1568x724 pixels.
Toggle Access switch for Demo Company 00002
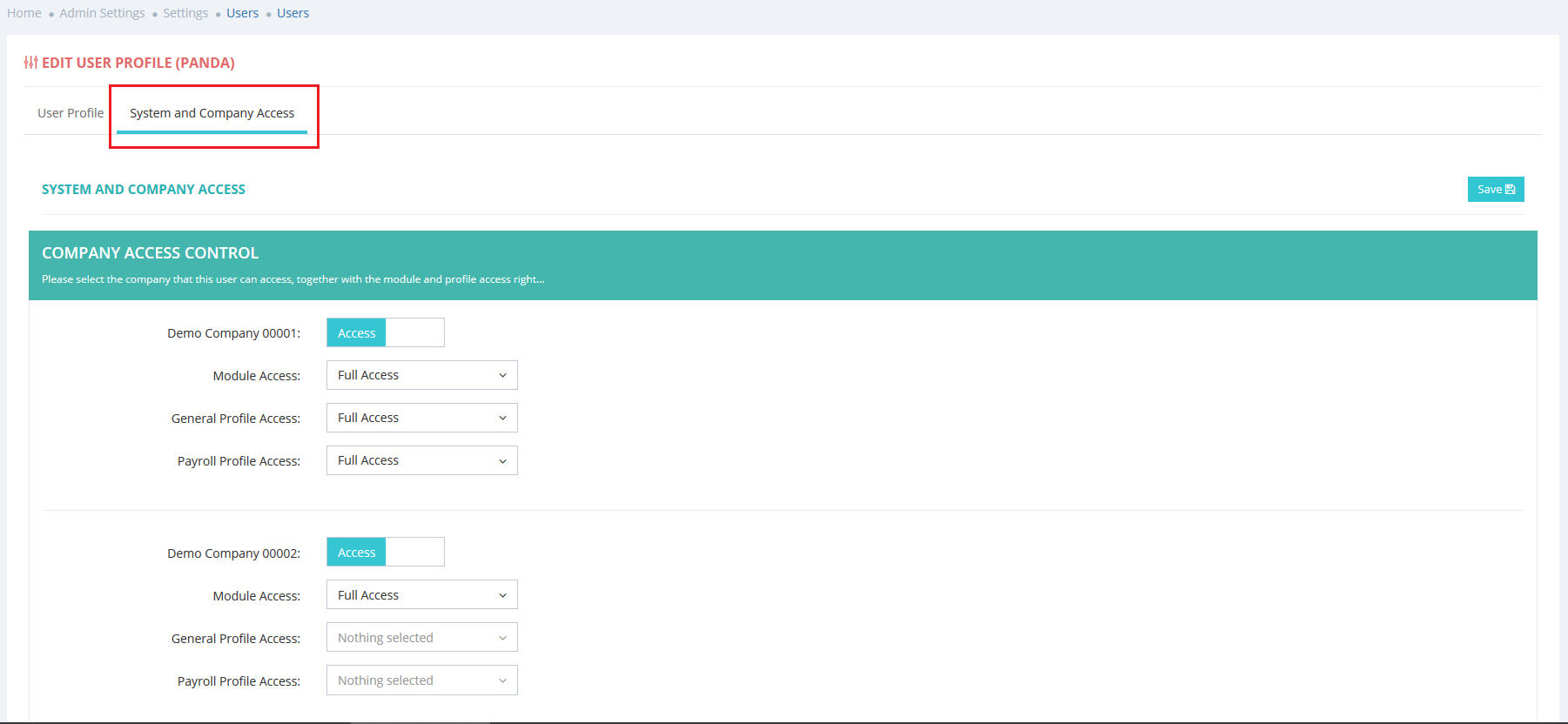click(385, 552)
